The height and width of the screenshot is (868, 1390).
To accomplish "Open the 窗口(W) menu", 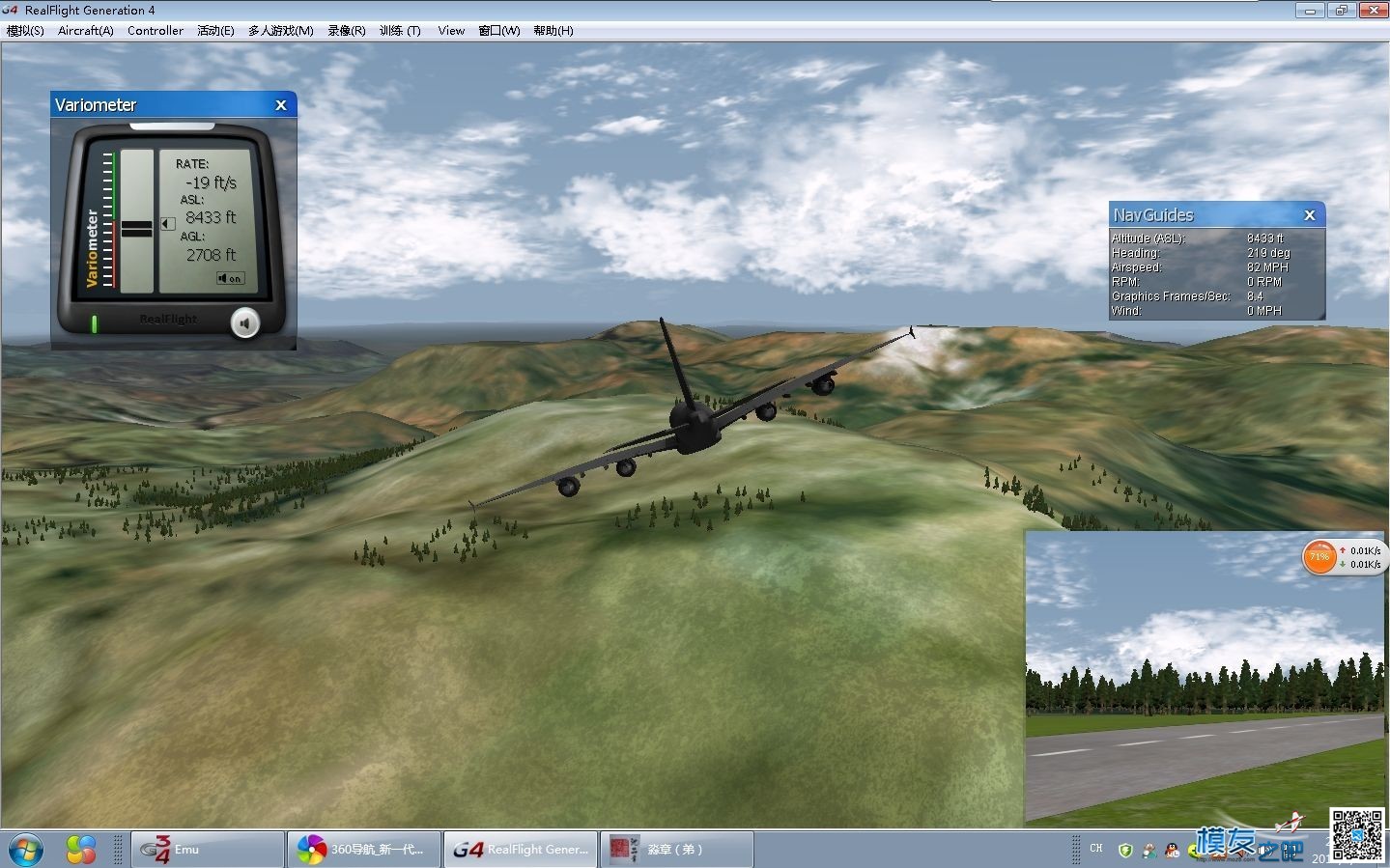I will [x=498, y=31].
